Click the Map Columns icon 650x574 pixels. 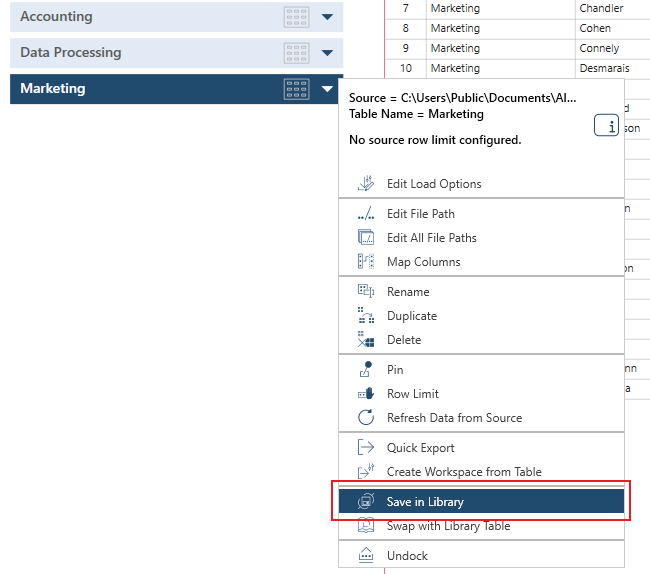(x=366, y=262)
